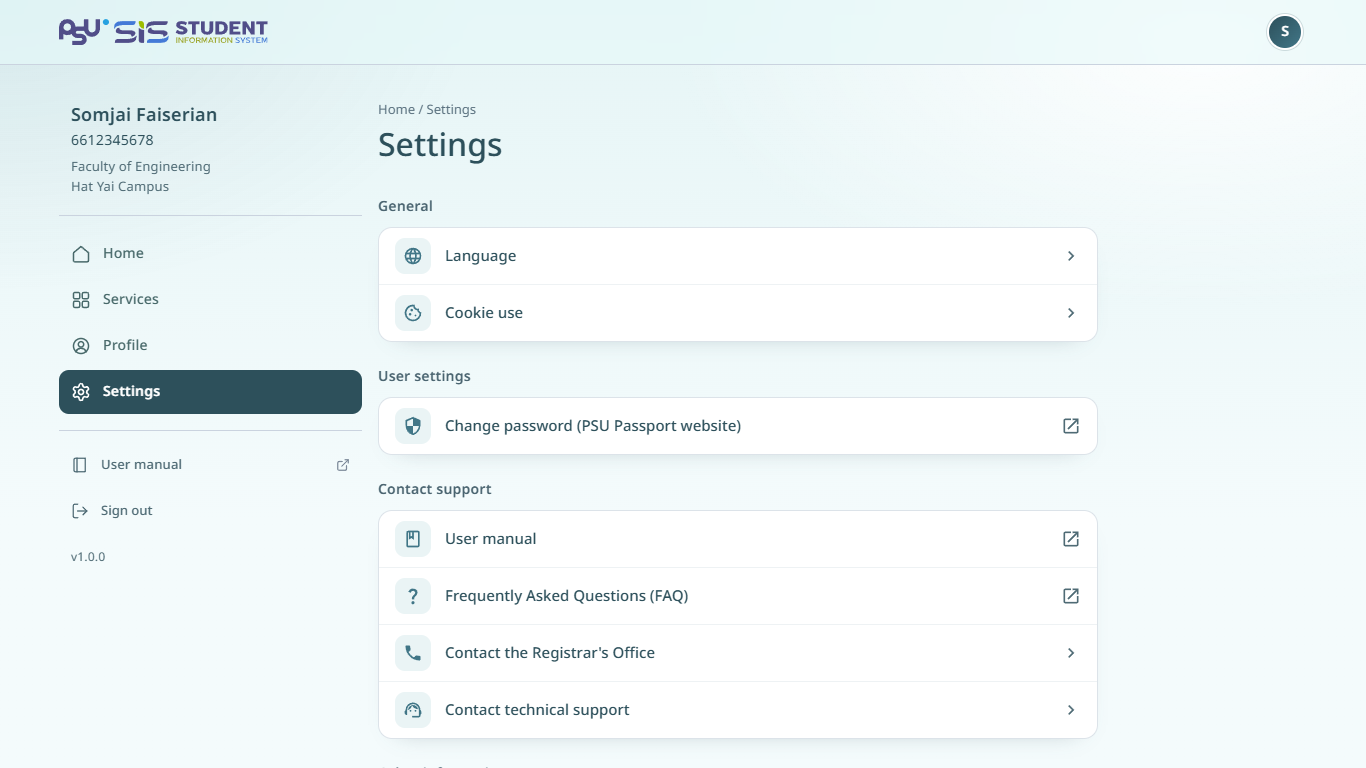This screenshot has width=1366, height=768.
Task: Click the Registrar's Office phone icon
Action: click(413, 653)
